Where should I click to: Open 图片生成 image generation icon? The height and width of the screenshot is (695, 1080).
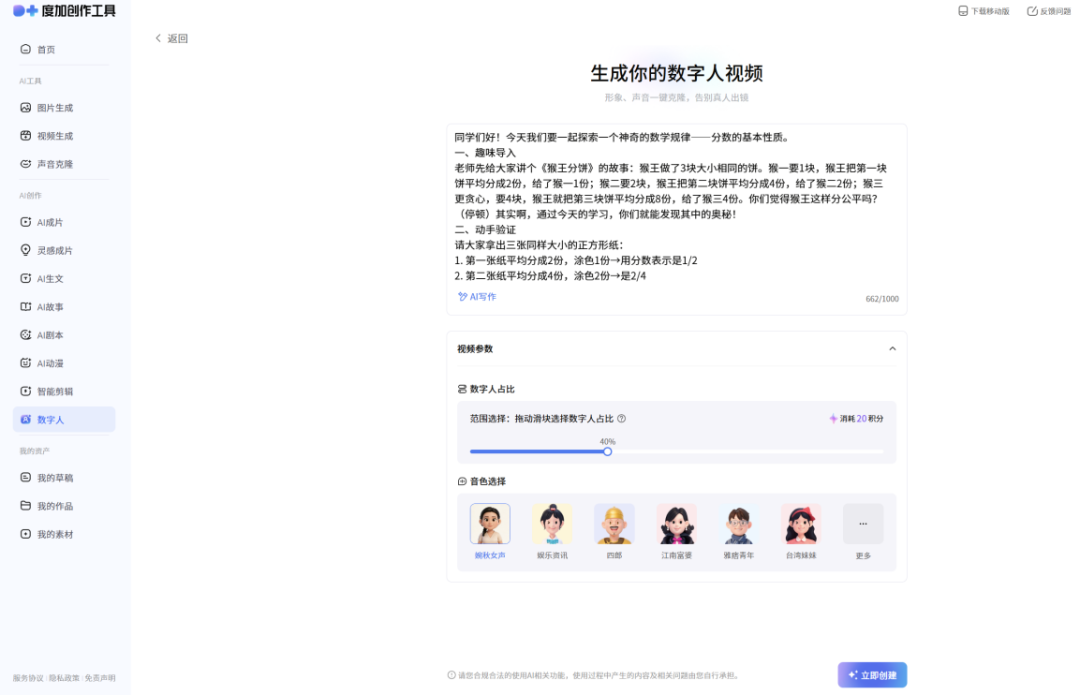25,107
